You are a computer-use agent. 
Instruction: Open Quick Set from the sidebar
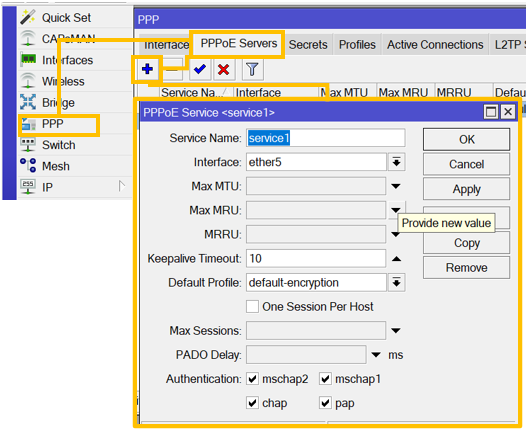pyautogui.click(x=66, y=18)
